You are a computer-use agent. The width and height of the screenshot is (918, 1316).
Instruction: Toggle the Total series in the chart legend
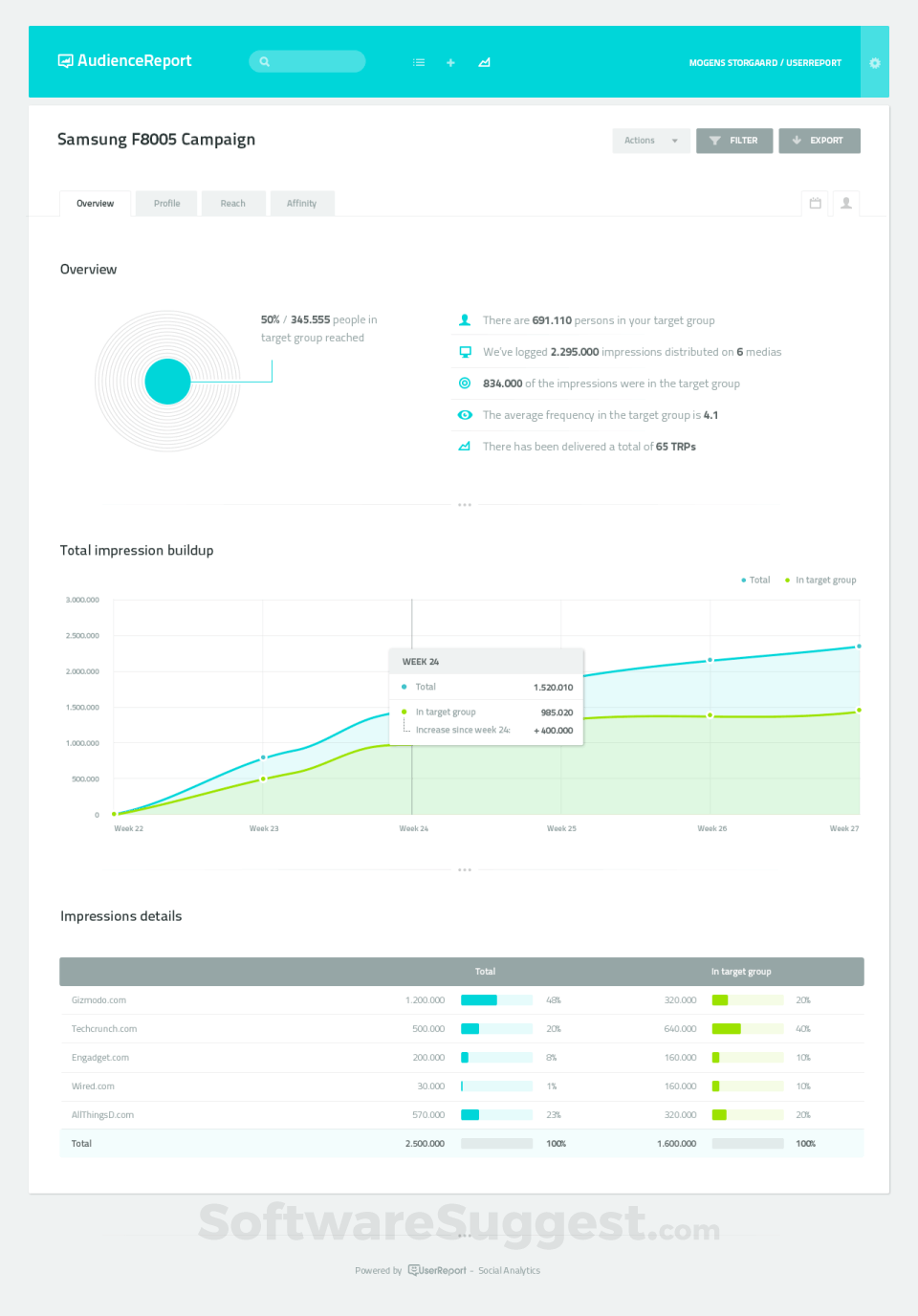pos(754,580)
